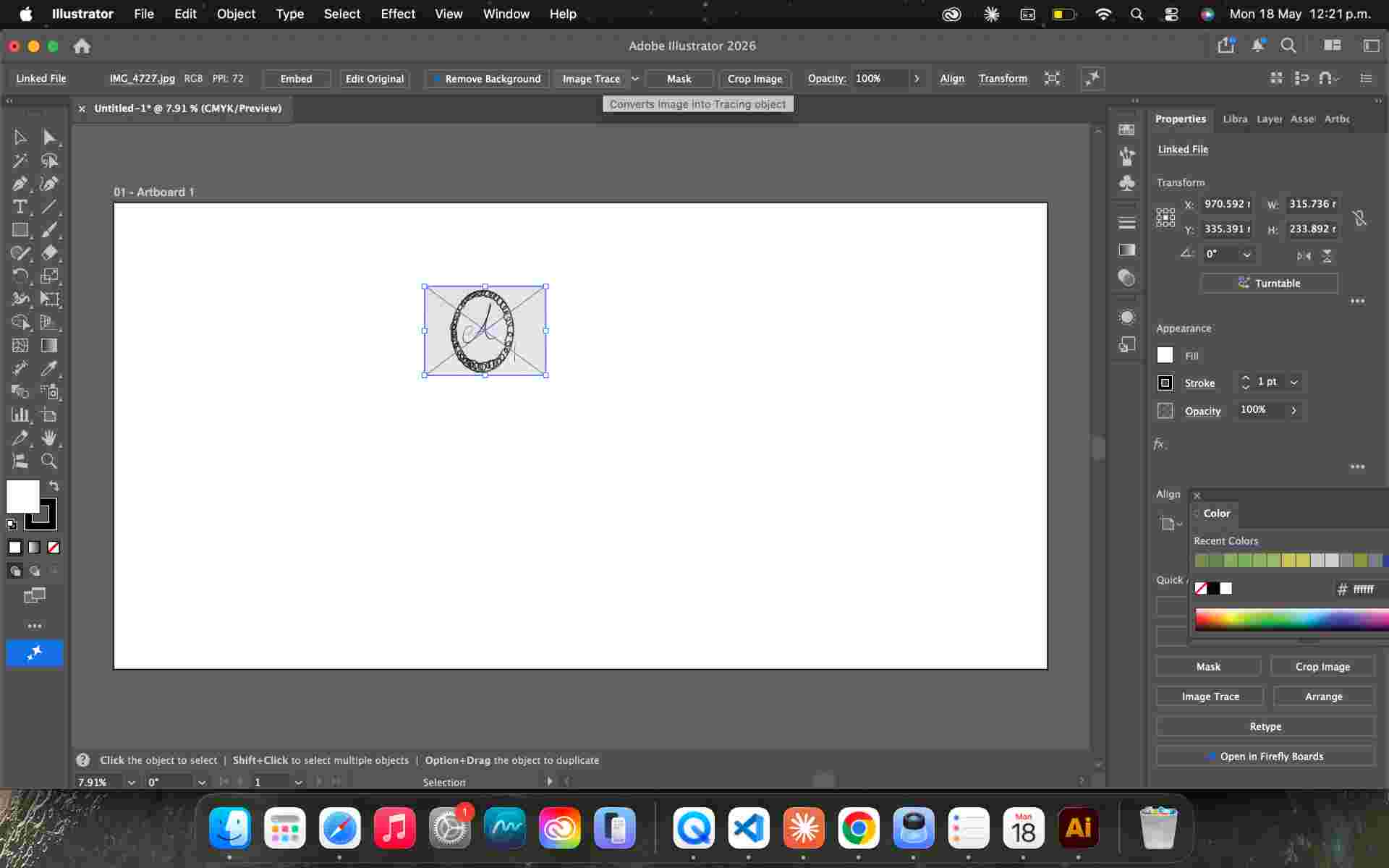Switch to the Libraries panel tab
Screen dimensions: 1389x868
click(1235, 119)
